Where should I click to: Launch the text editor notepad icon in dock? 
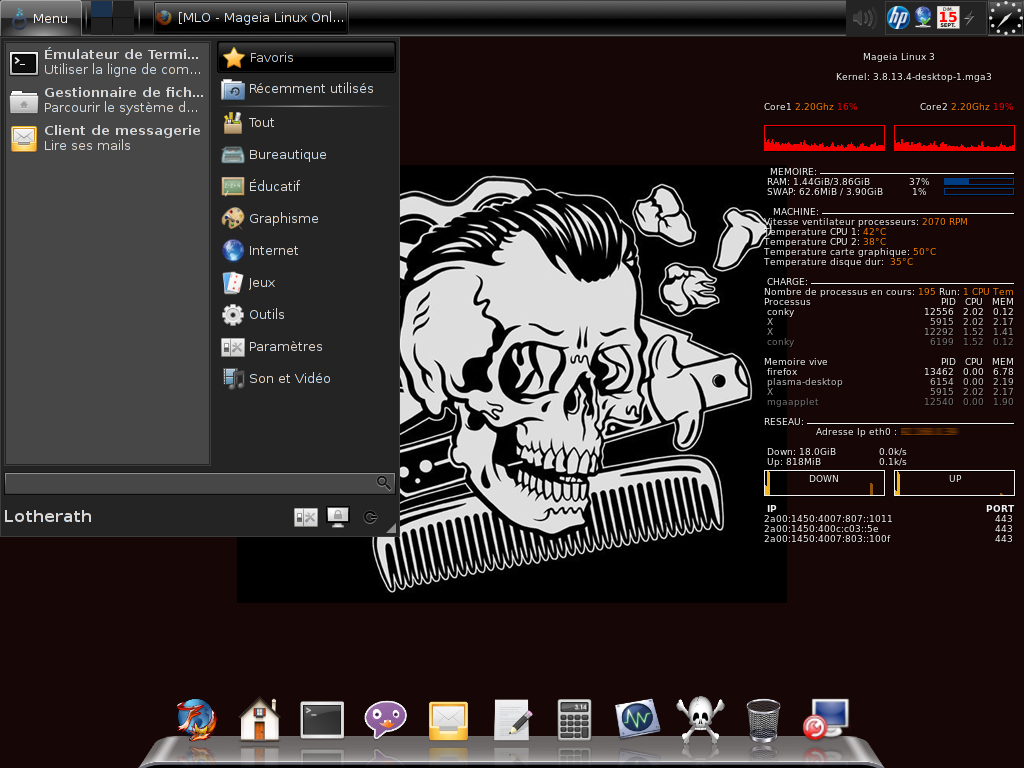click(512, 720)
